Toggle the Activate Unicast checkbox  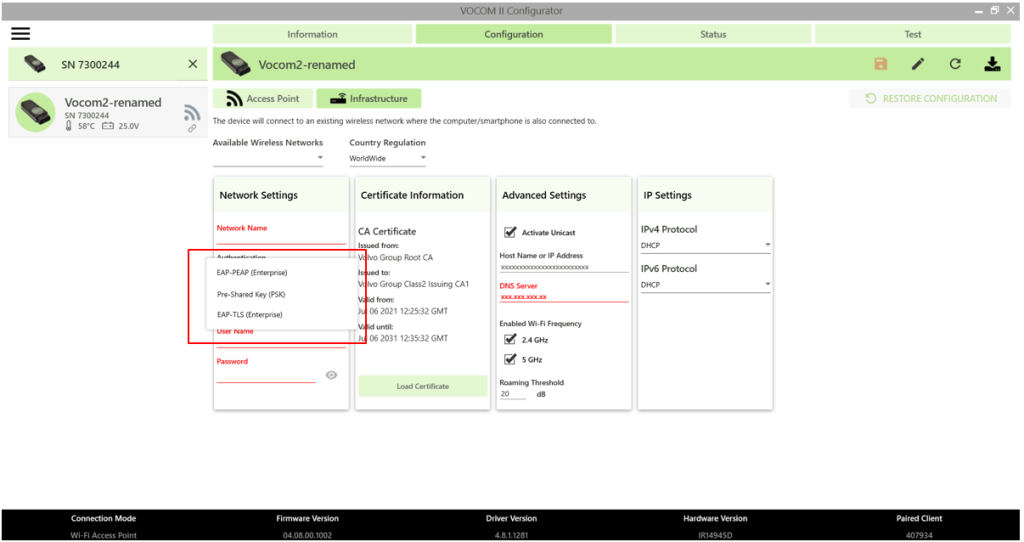(510, 232)
